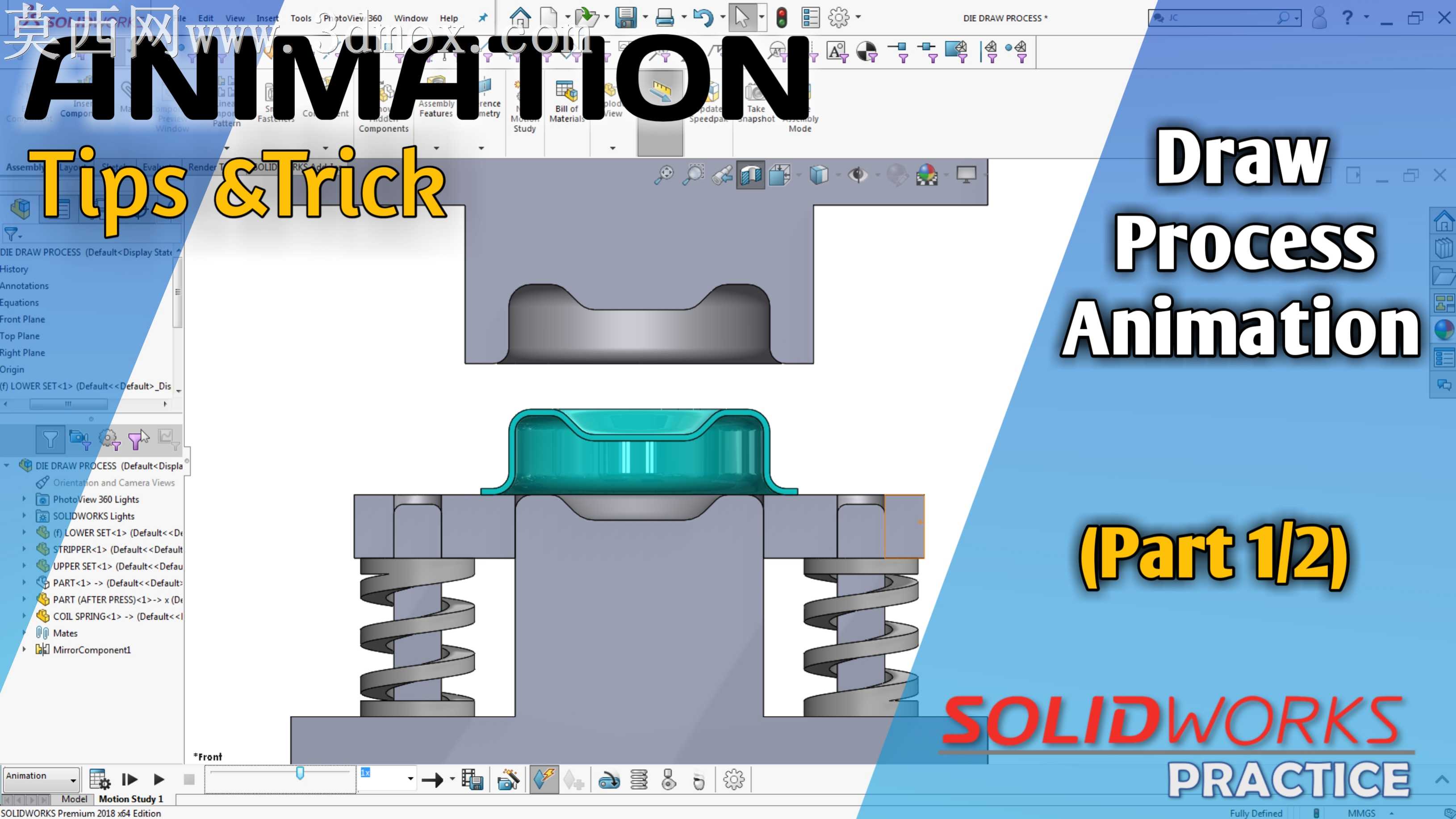
Task: Open the Help menu
Action: (x=449, y=18)
